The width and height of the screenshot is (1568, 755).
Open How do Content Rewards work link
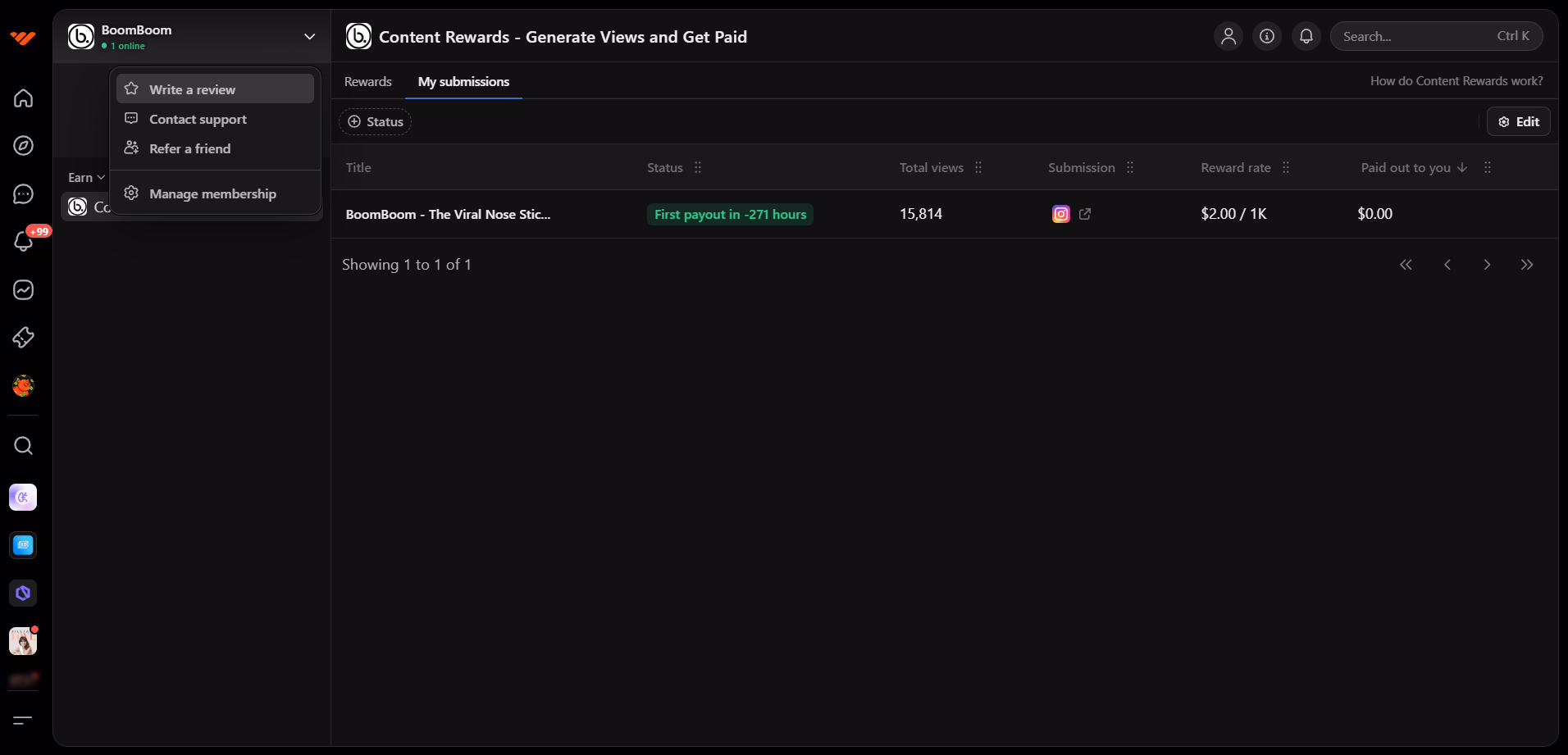click(1456, 81)
